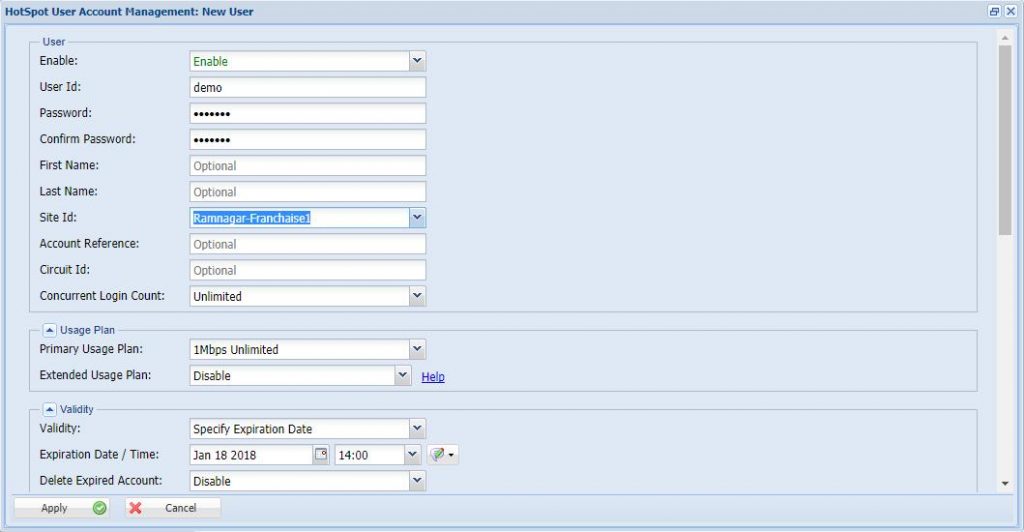Open the expiration date calendar picker
Screen dimensions: 1024x532
point(321,455)
